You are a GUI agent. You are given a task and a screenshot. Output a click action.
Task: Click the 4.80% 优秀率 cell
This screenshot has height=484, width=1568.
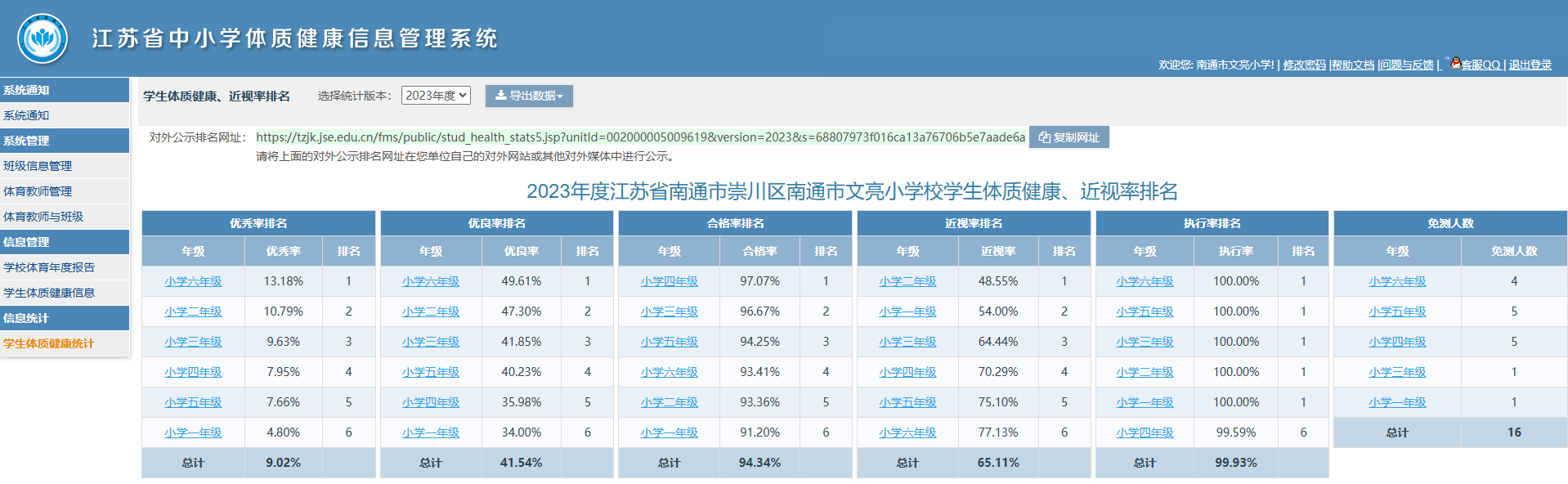283,432
